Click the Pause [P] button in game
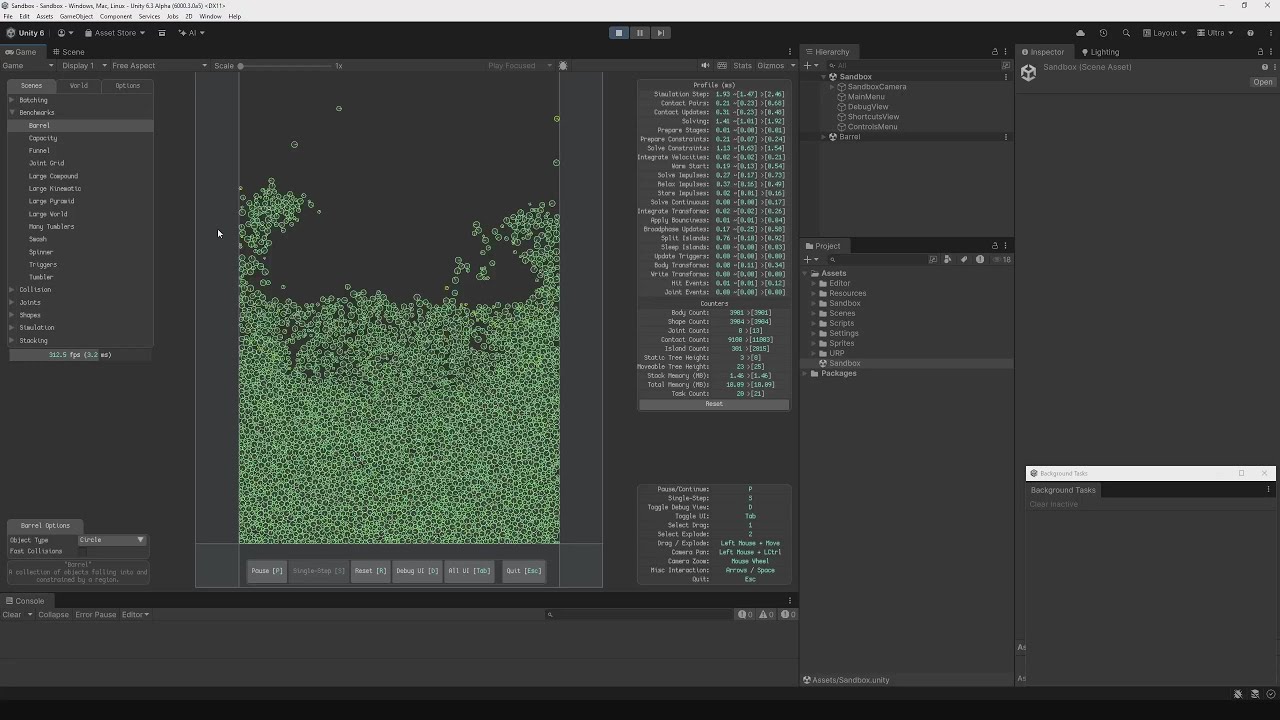Image resolution: width=1280 pixels, height=720 pixels. point(267,571)
